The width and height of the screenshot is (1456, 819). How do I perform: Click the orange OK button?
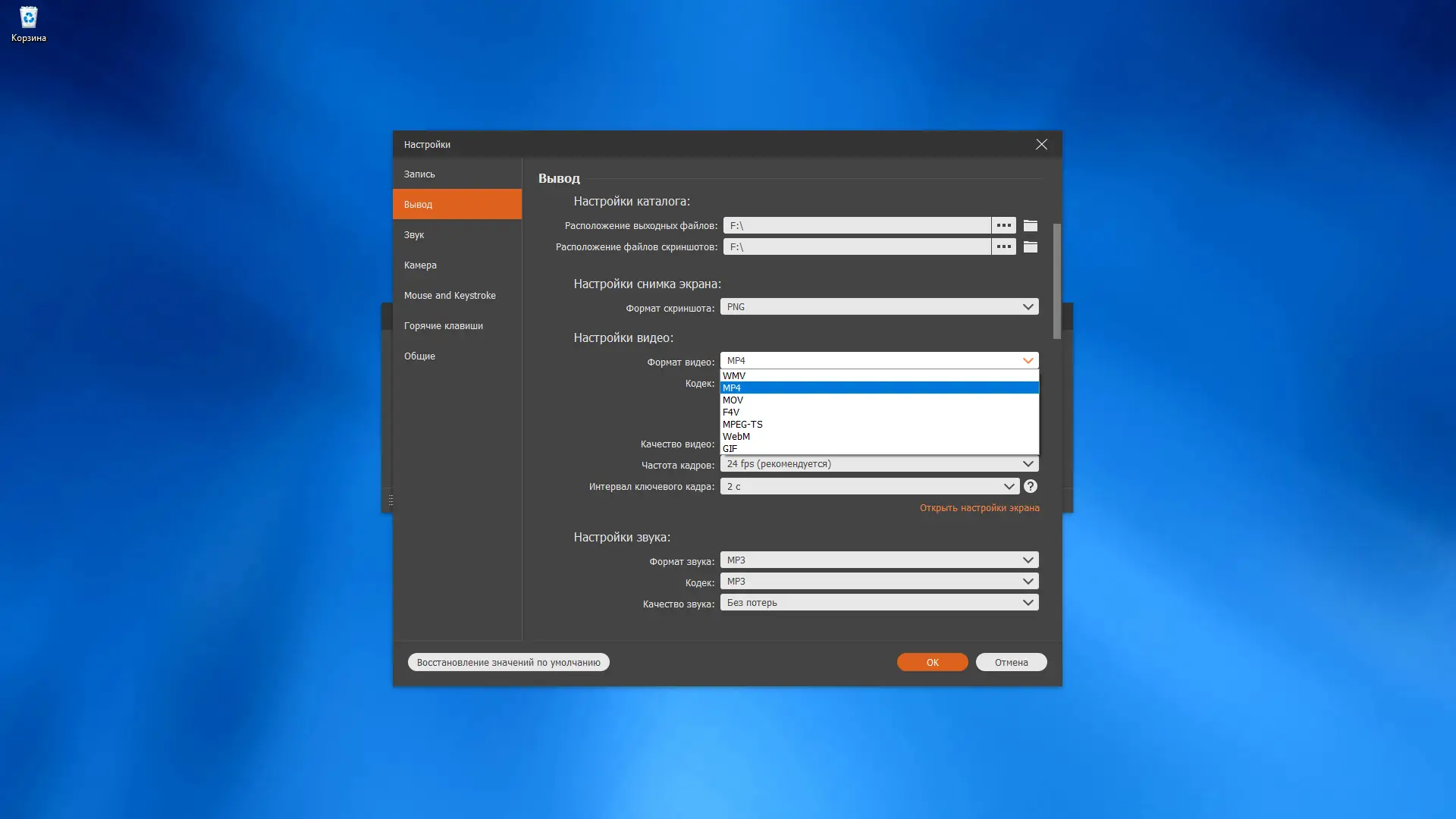932,663
